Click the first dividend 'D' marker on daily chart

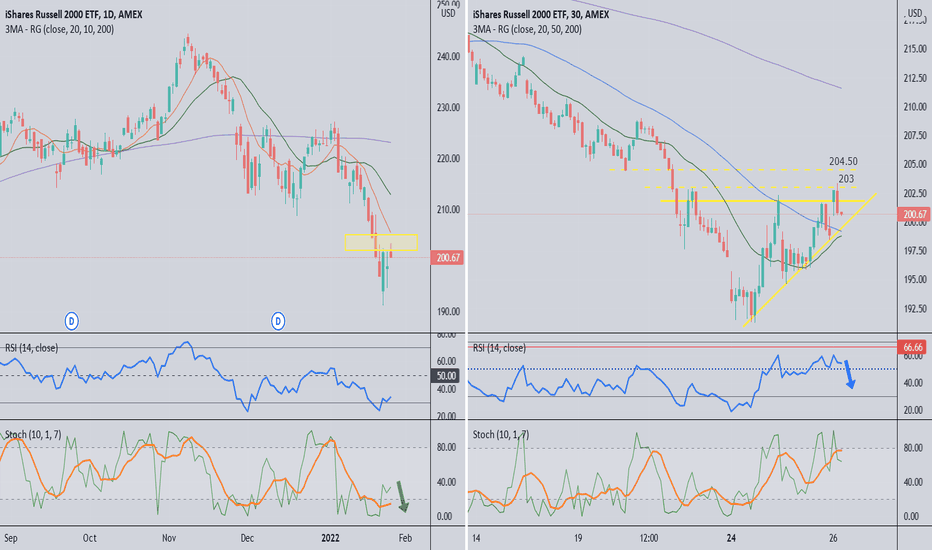71,321
